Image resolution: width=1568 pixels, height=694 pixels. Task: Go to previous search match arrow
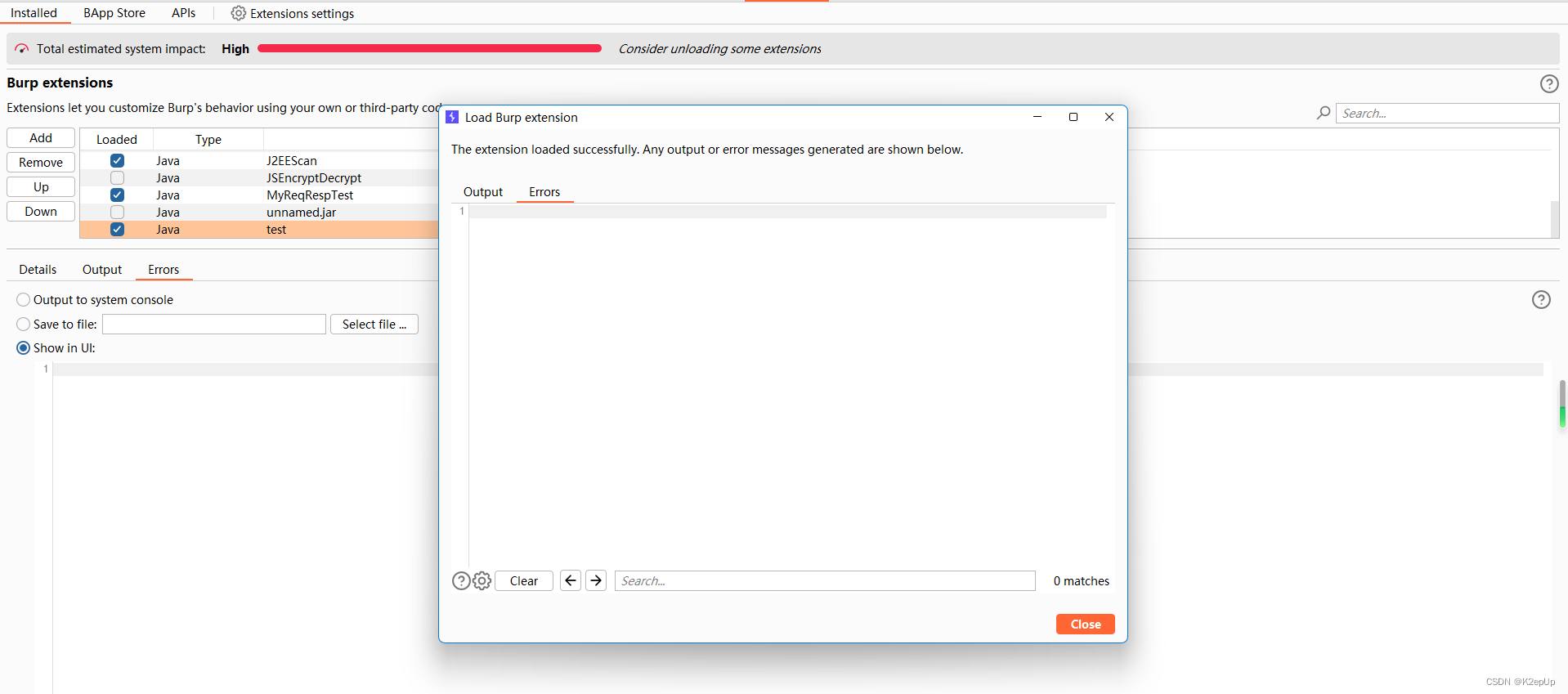tap(571, 580)
